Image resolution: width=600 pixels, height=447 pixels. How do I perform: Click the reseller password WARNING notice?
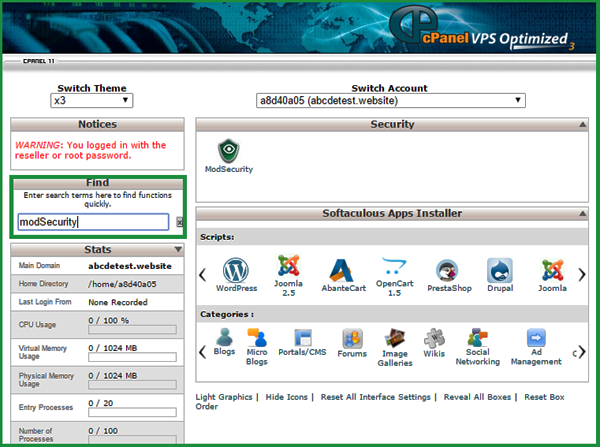[90, 150]
